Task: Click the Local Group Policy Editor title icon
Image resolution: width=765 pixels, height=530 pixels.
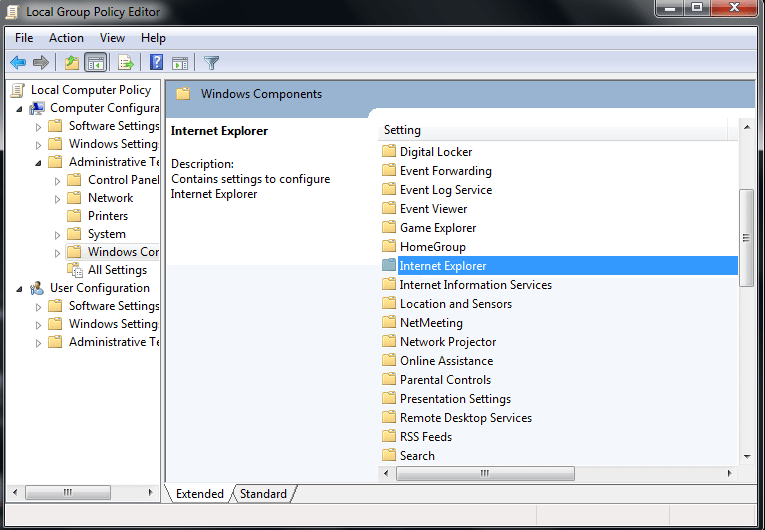Action: click(x=13, y=12)
